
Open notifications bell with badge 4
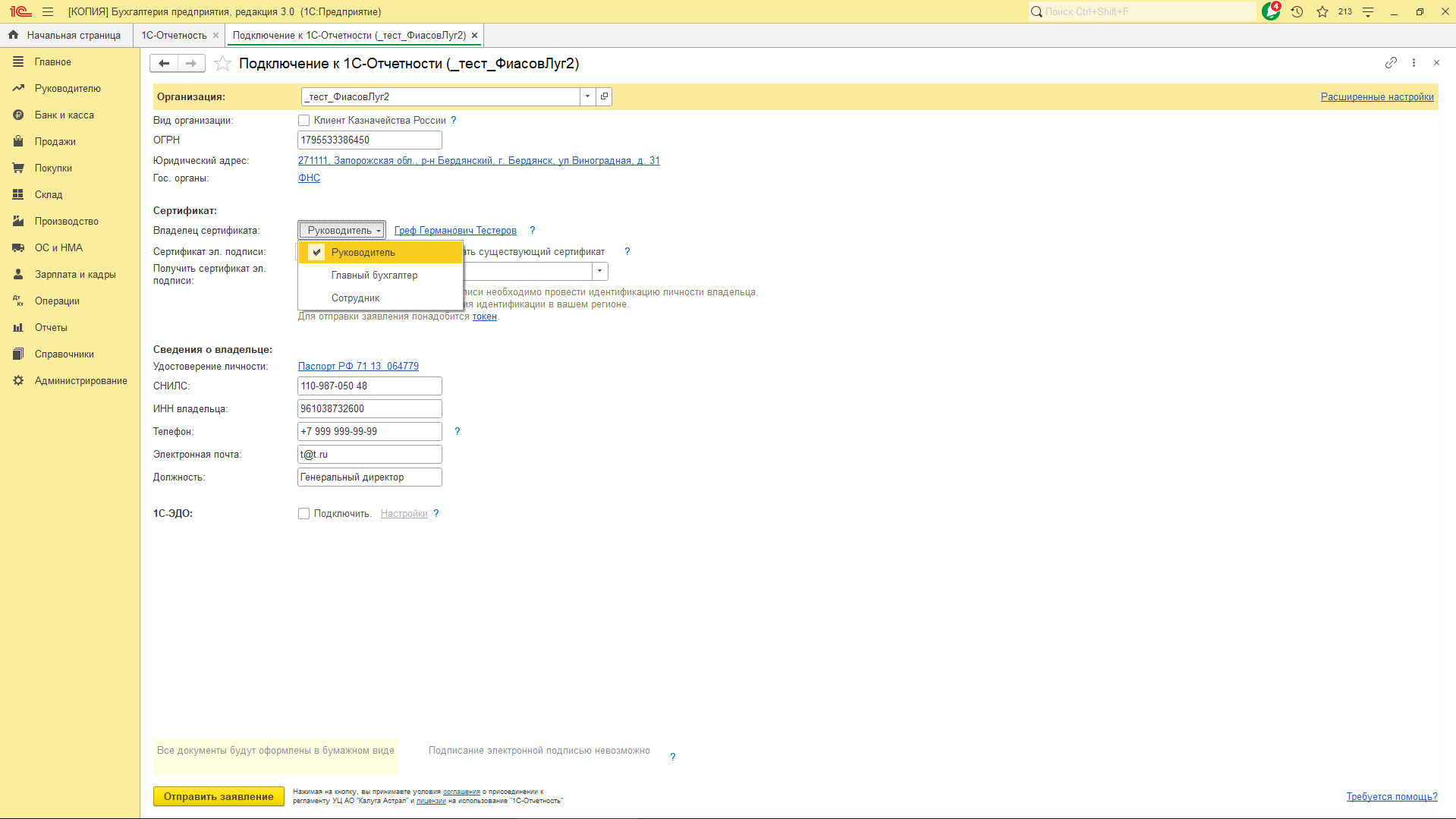tap(1271, 11)
